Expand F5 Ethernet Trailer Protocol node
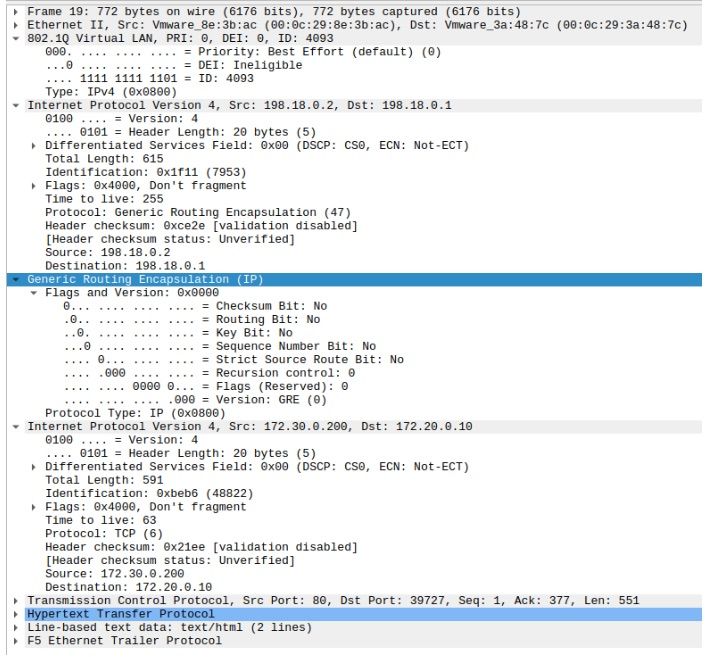Screen dimensions: 716x657 (16, 641)
